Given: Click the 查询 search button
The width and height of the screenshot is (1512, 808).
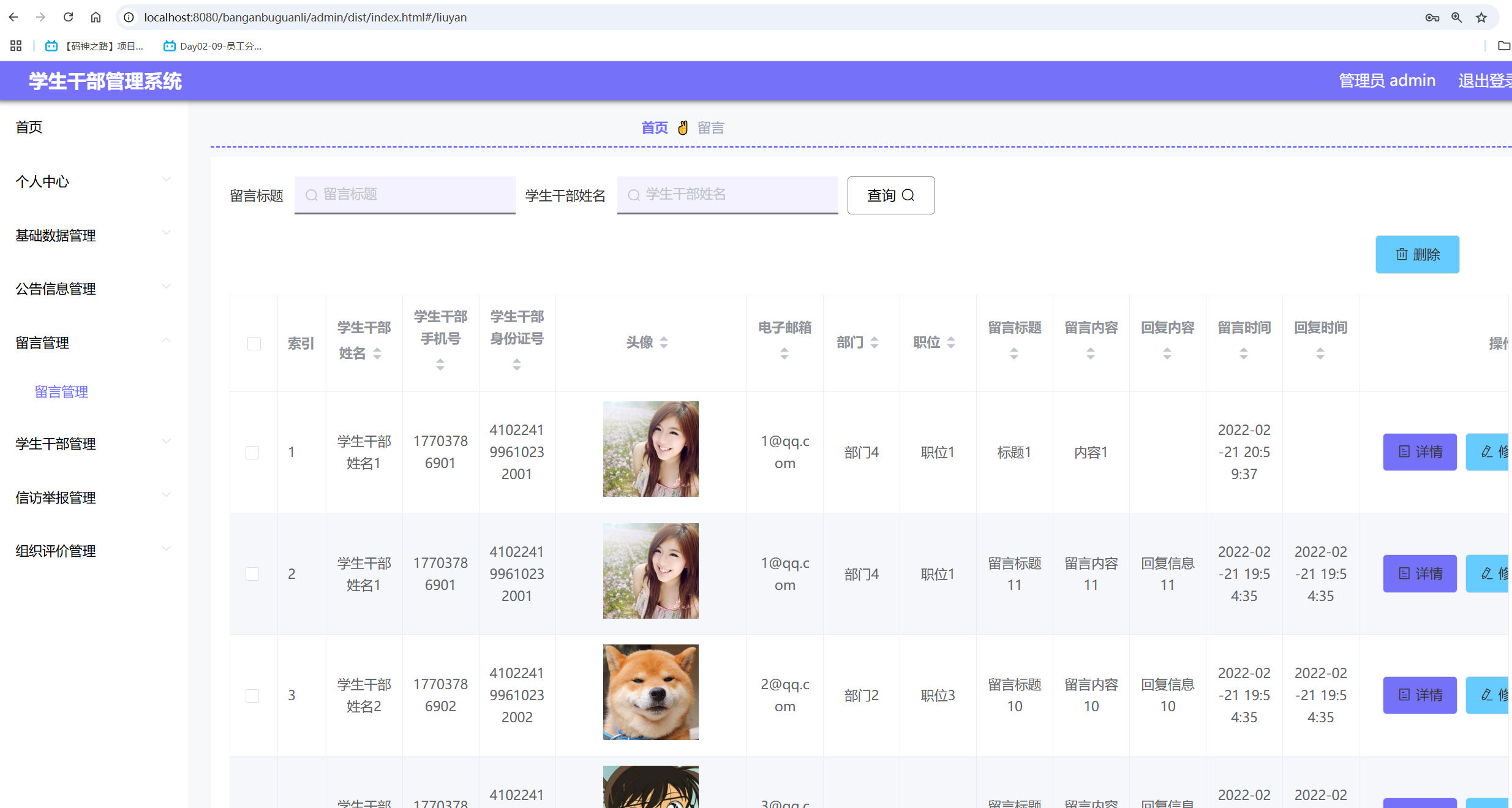Looking at the screenshot, I should [890, 195].
